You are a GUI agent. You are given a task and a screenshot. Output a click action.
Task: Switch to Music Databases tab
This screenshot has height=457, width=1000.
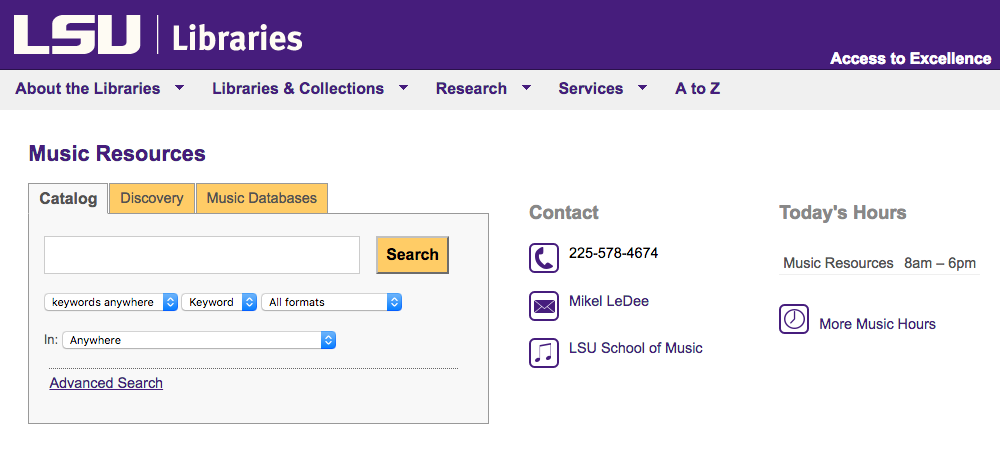pos(261,198)
